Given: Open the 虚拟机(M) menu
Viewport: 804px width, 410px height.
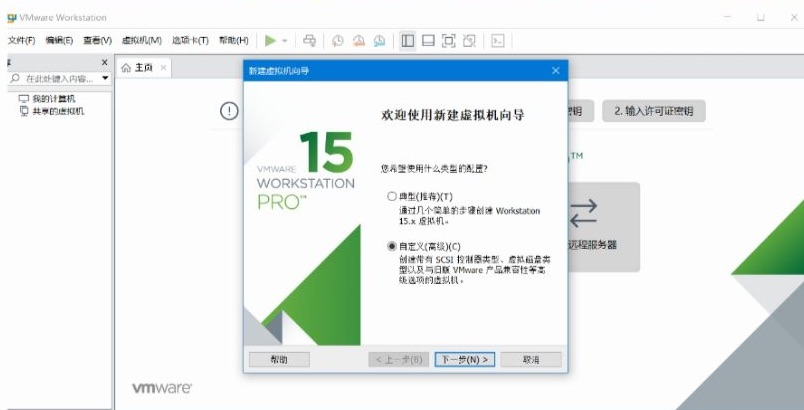Looking at the screenshot, I should click(142, 40).
